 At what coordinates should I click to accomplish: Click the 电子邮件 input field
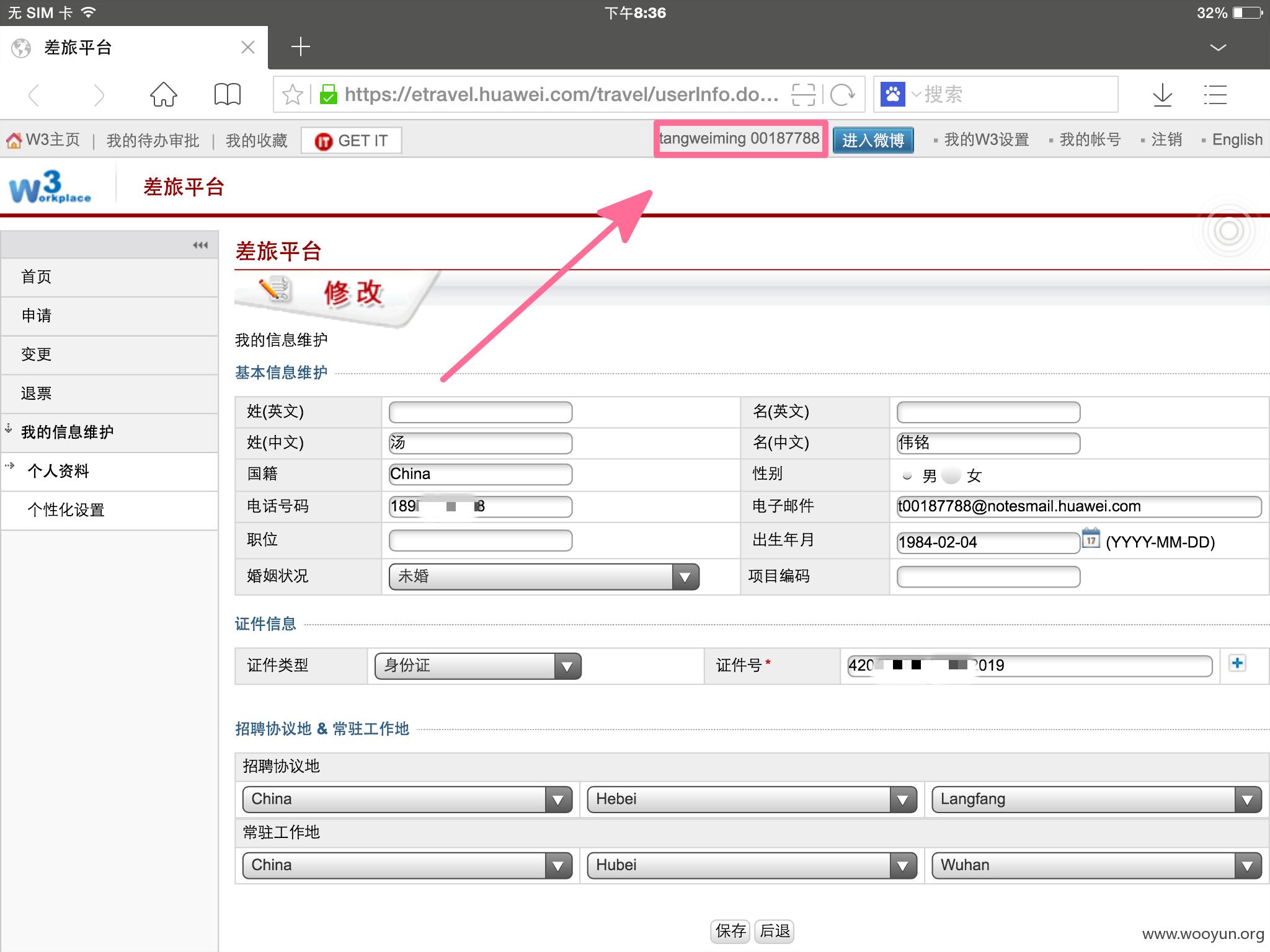(1079, 506)
